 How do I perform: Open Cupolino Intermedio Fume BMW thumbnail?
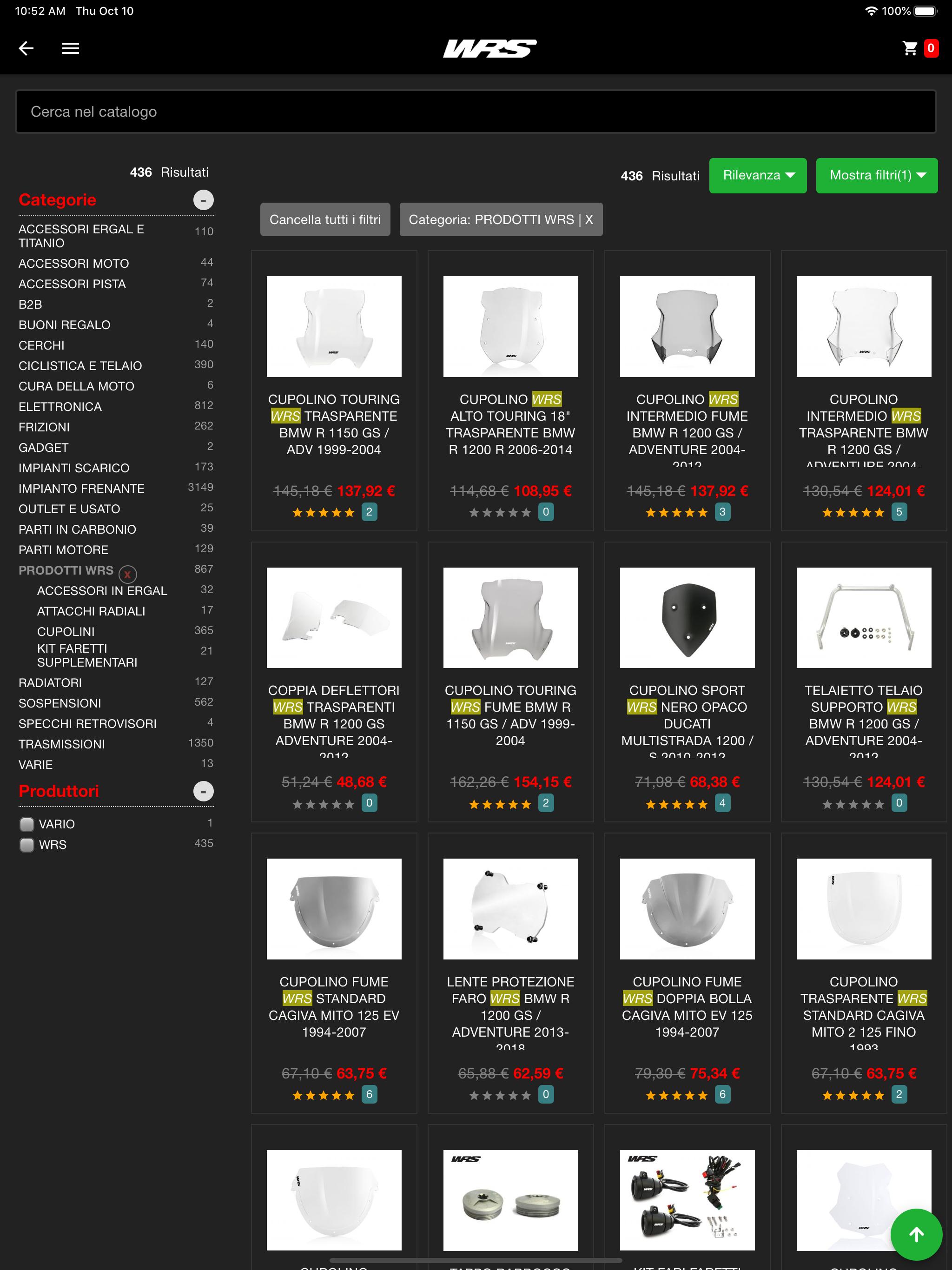coord(688,327)
